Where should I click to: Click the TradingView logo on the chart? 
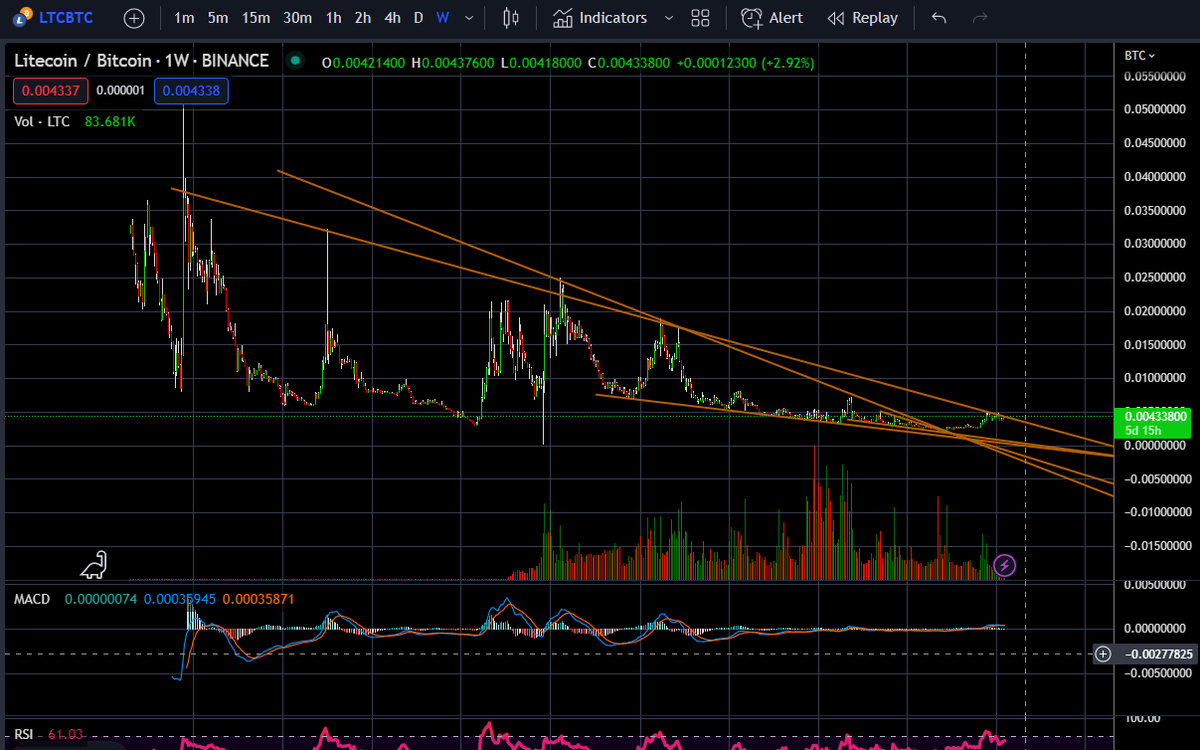pos(93,565)
